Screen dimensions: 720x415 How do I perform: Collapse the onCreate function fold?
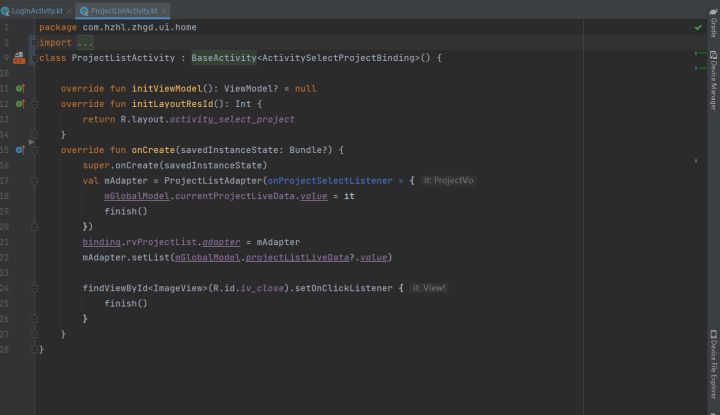click(34, 150)
